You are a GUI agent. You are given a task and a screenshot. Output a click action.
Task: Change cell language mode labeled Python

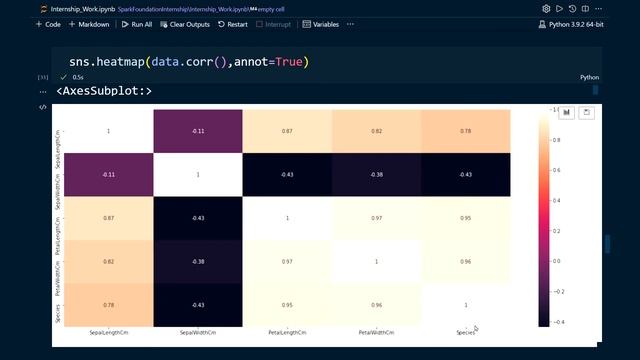(589, 77)
